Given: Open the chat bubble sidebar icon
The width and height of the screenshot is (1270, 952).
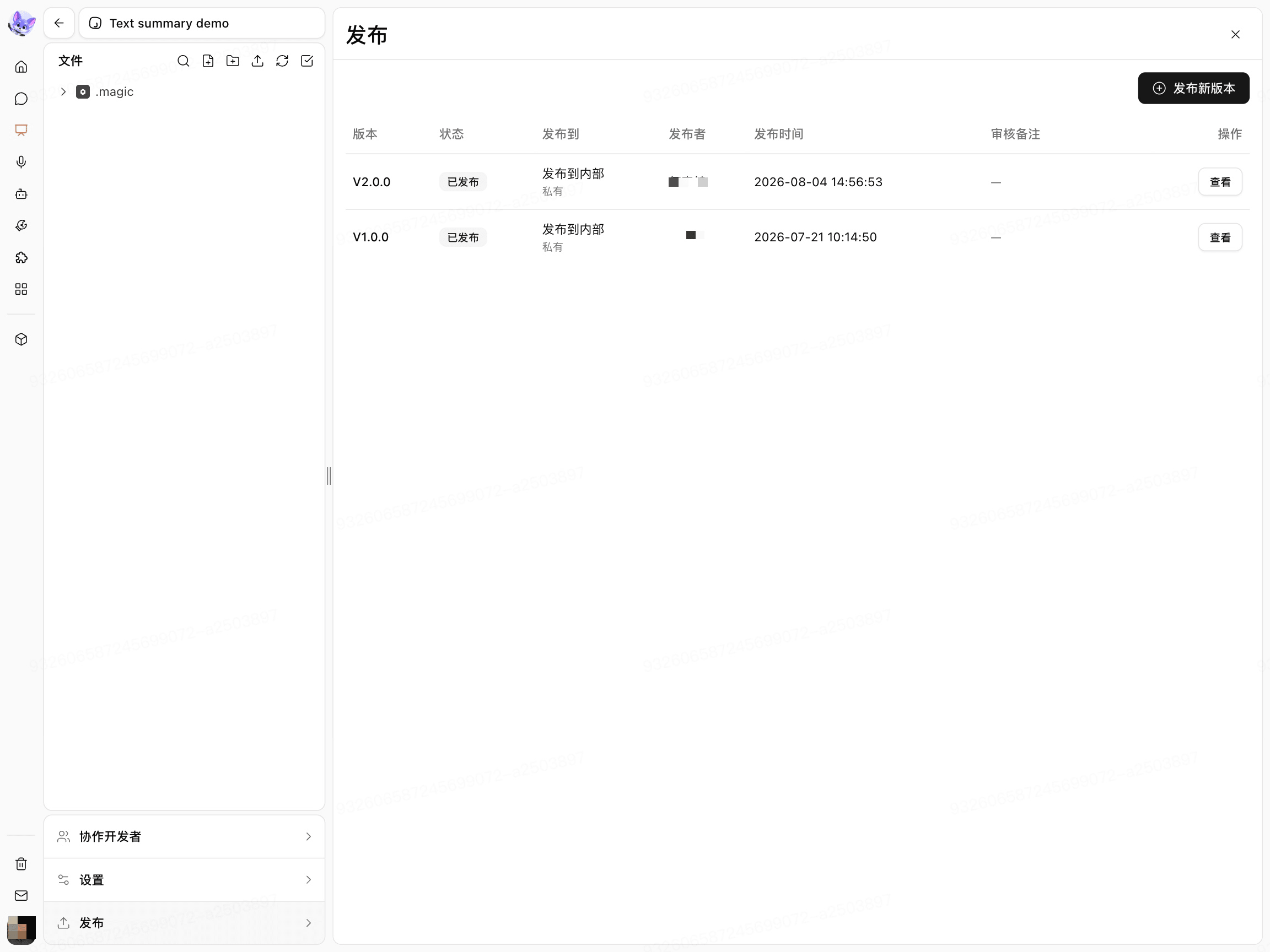Looking at the screenshot, I should (x=21, y=99).
